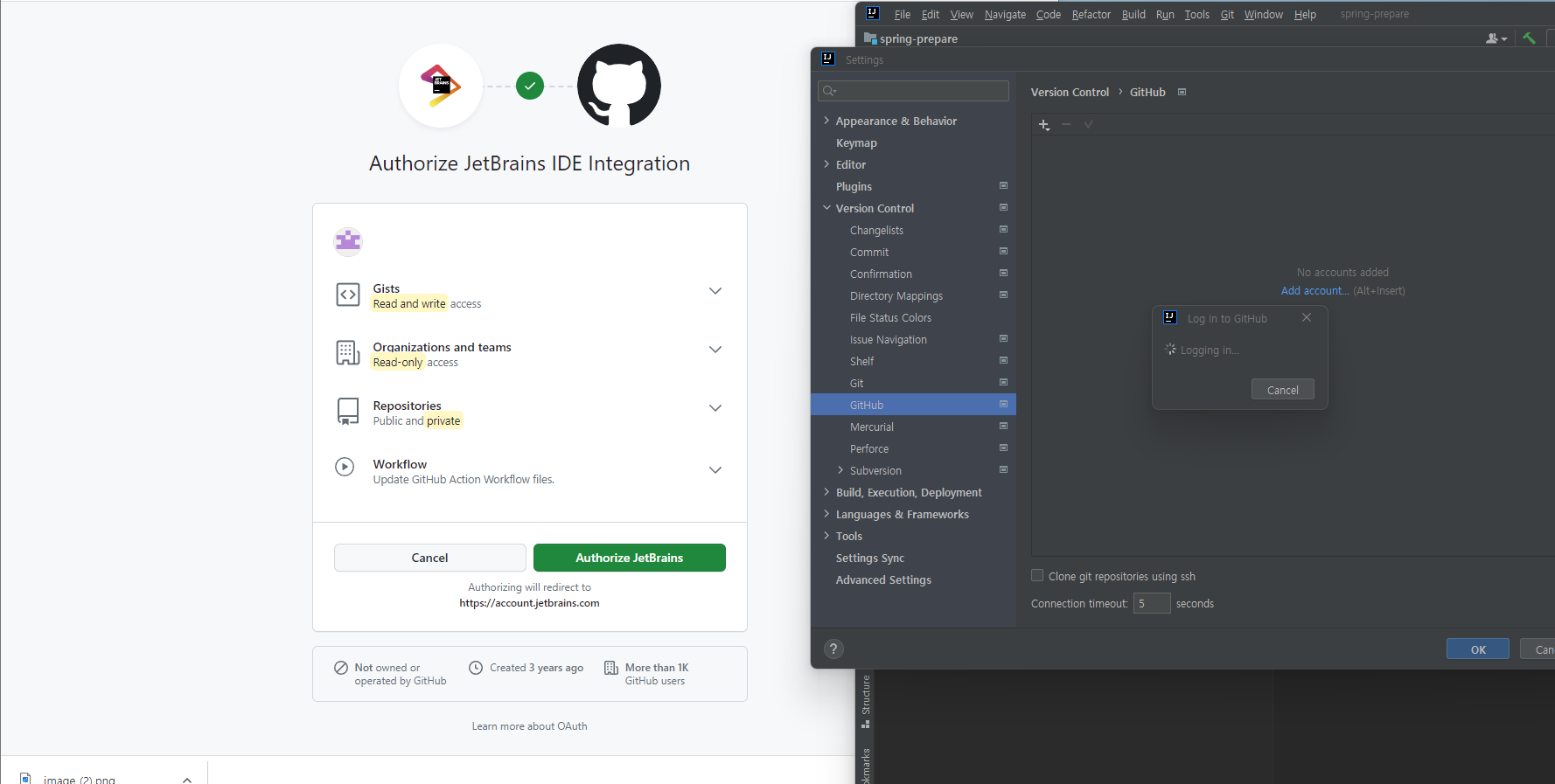Click the Organizations and teams building icon

pyautogui.click(x=348, y=353)
